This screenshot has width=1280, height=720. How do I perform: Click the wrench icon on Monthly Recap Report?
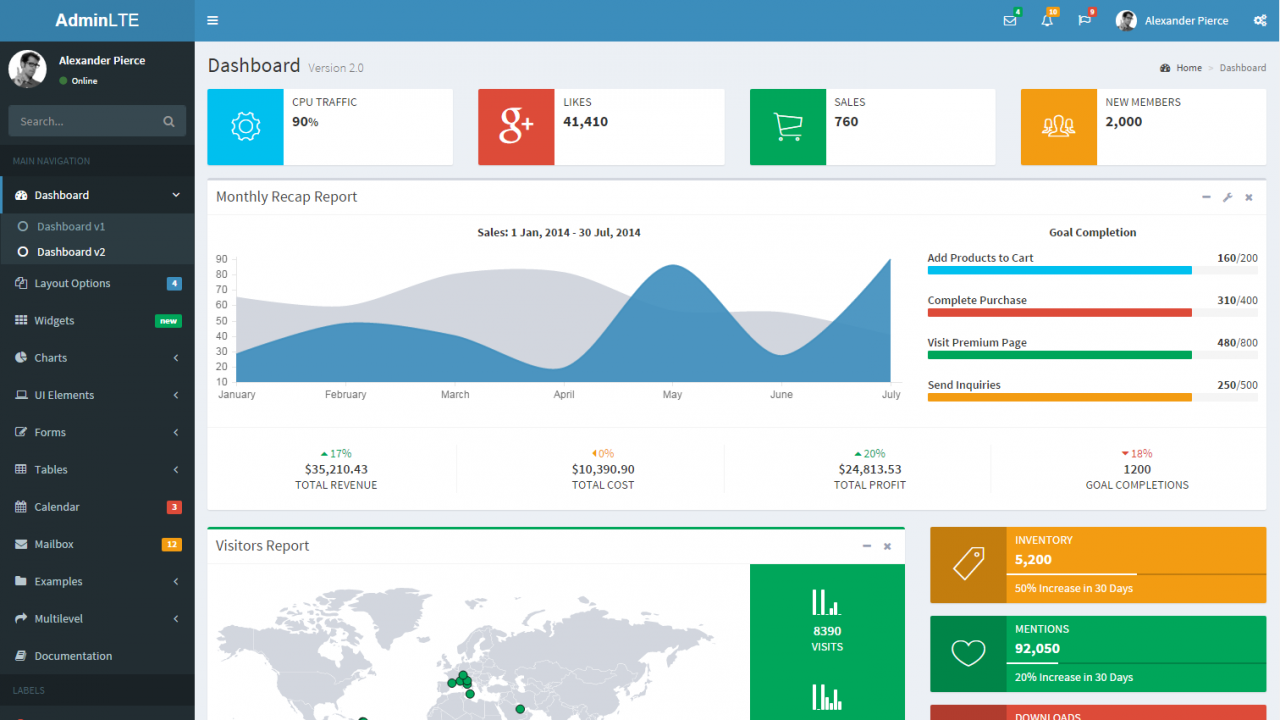tap(1227, 197)
